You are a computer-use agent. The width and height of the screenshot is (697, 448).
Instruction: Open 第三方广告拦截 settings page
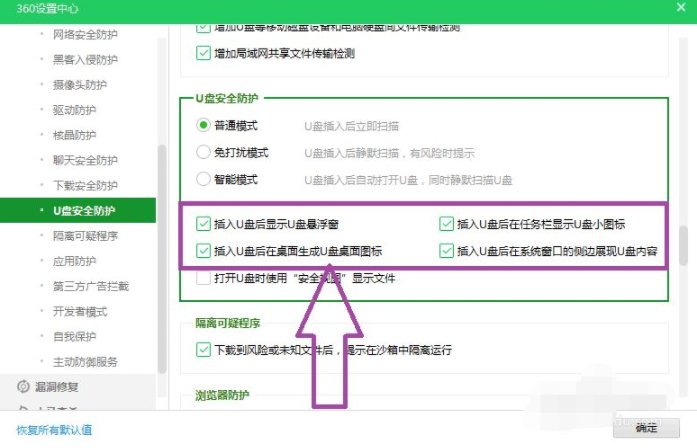click(91, 286)
